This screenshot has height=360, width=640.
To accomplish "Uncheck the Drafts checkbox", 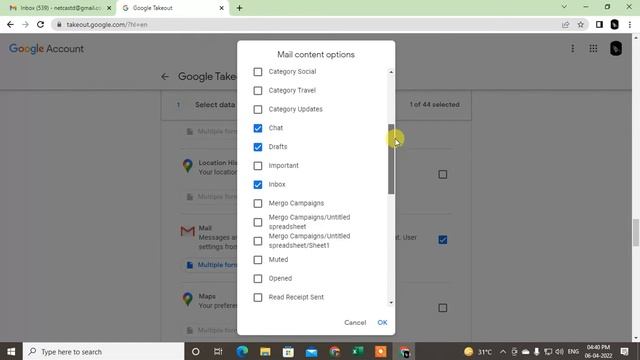I will pyautogui.click(x=258, y=147).
